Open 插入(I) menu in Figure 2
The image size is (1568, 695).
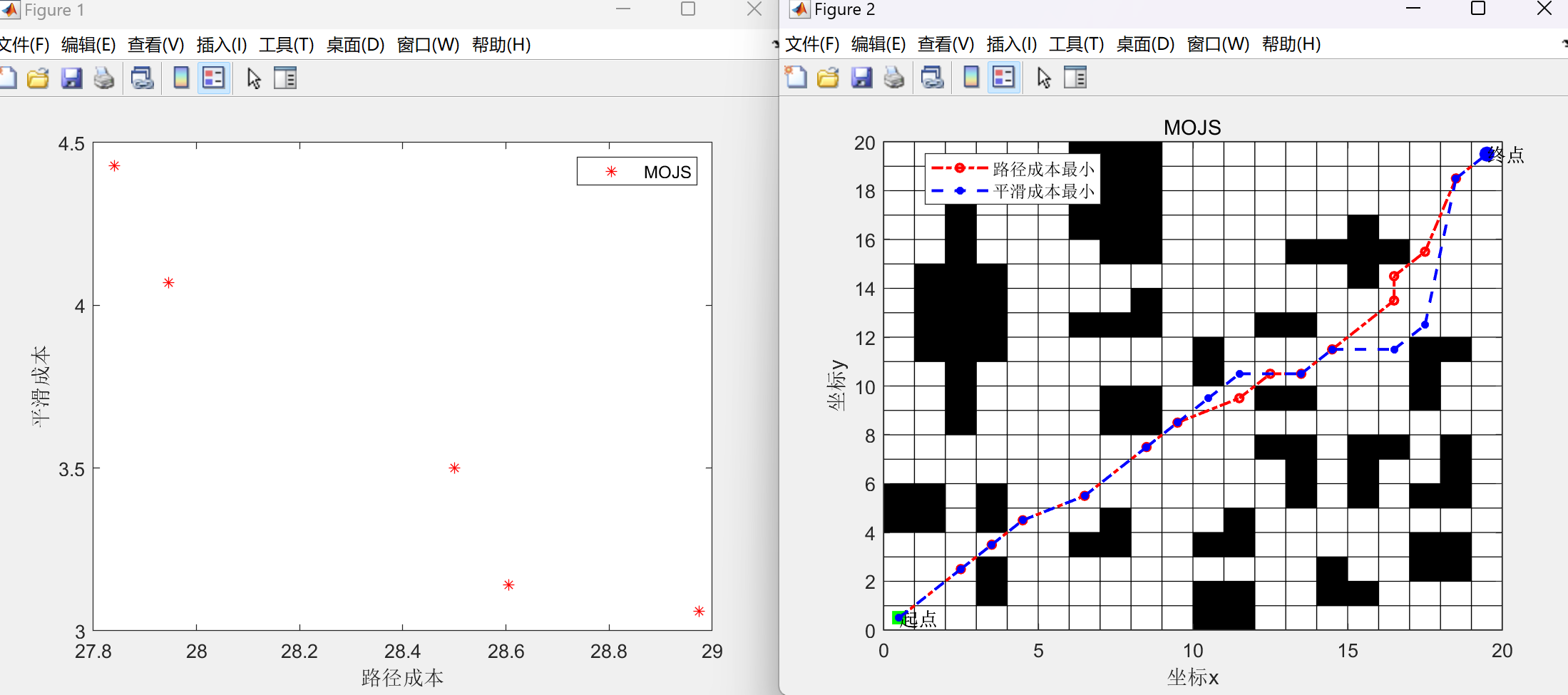(x=1012, y=44)
